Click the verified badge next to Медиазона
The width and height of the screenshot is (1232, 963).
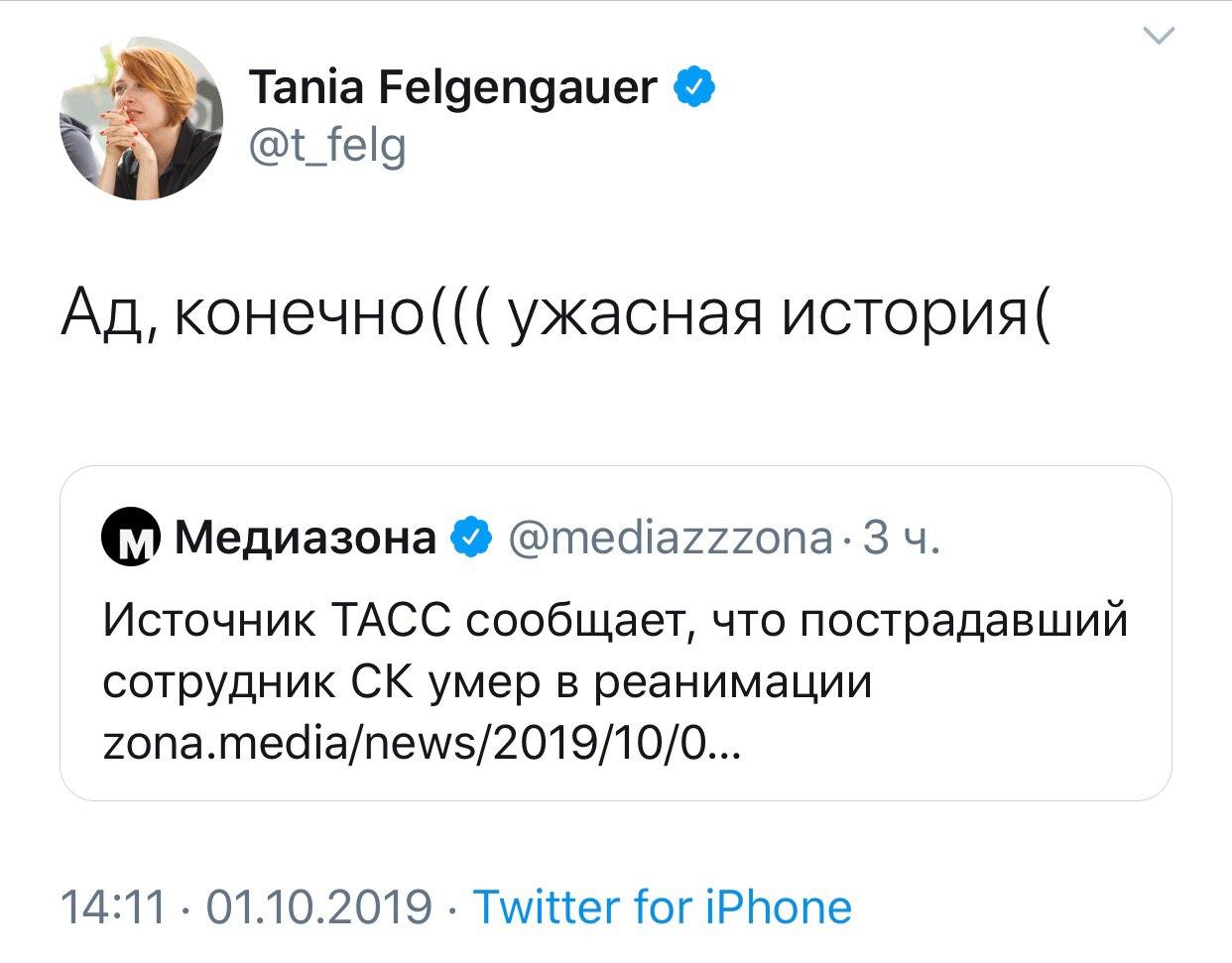click(471, 538)
